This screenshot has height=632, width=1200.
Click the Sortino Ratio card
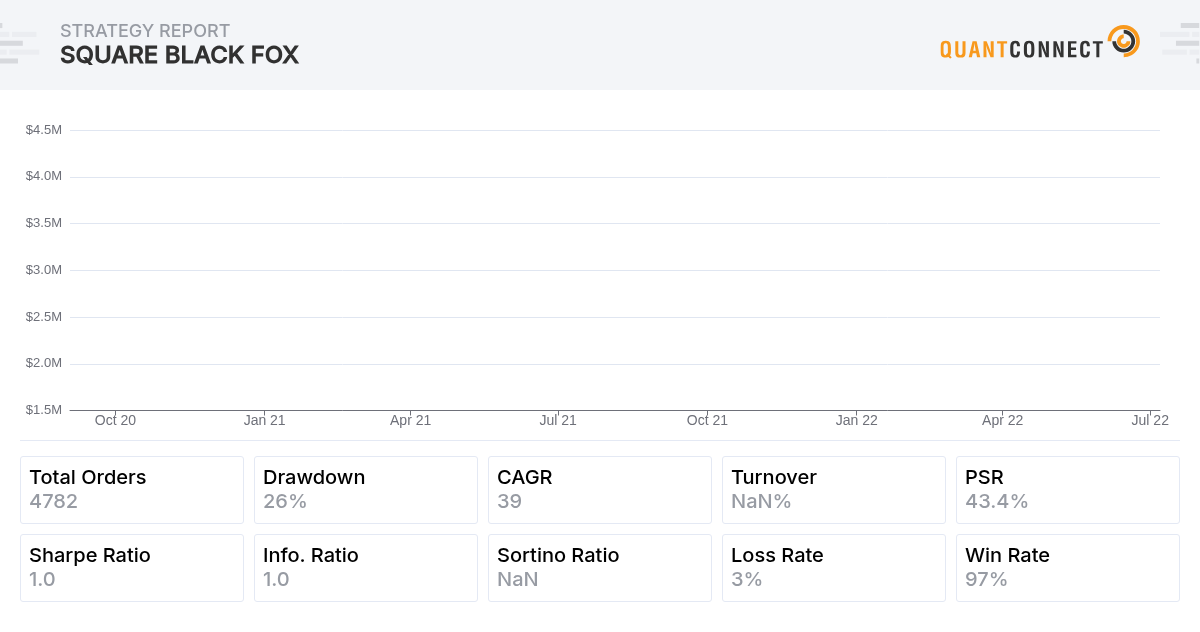point(600,567)
